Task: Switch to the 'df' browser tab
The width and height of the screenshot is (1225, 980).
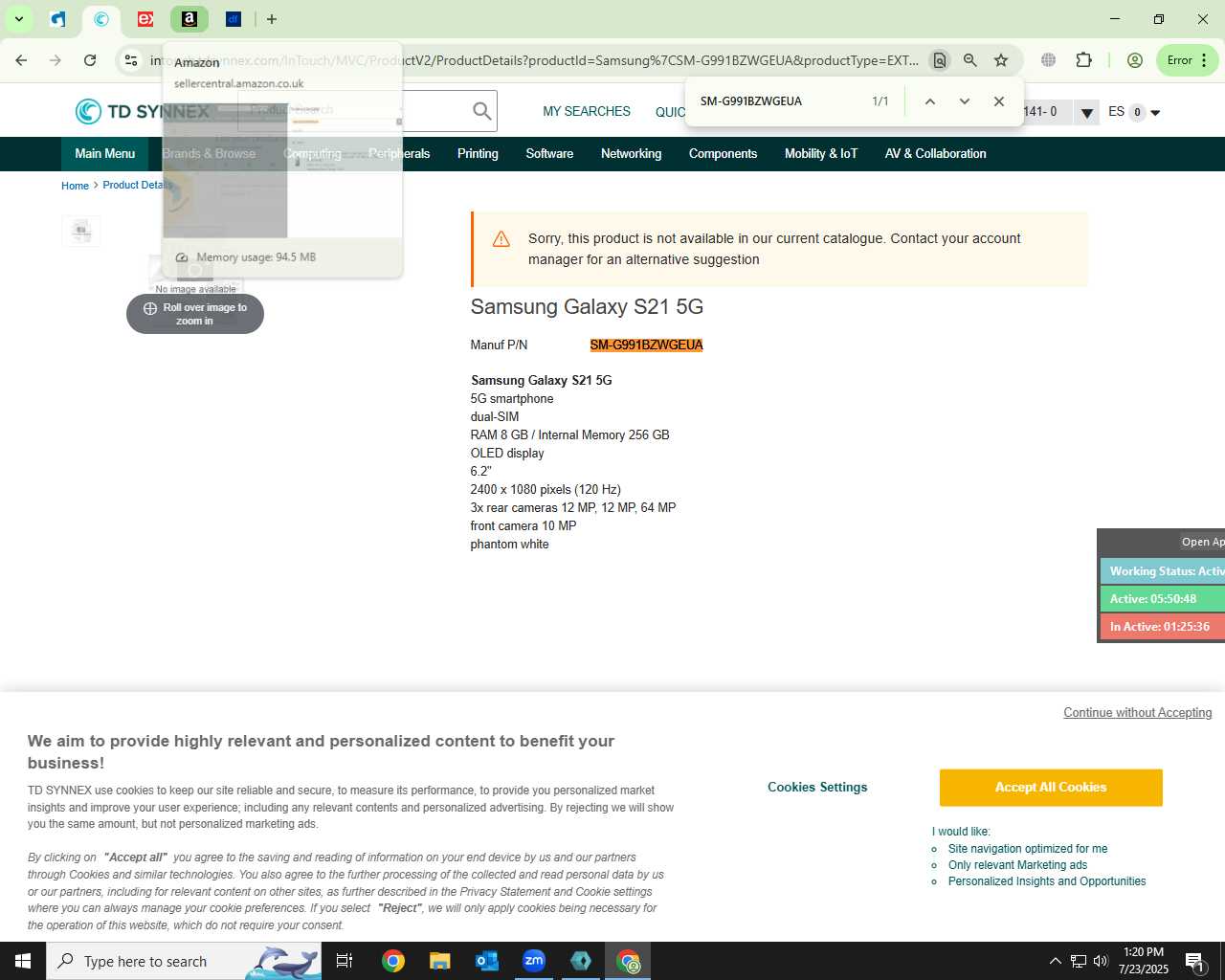Action: (234, 19)
